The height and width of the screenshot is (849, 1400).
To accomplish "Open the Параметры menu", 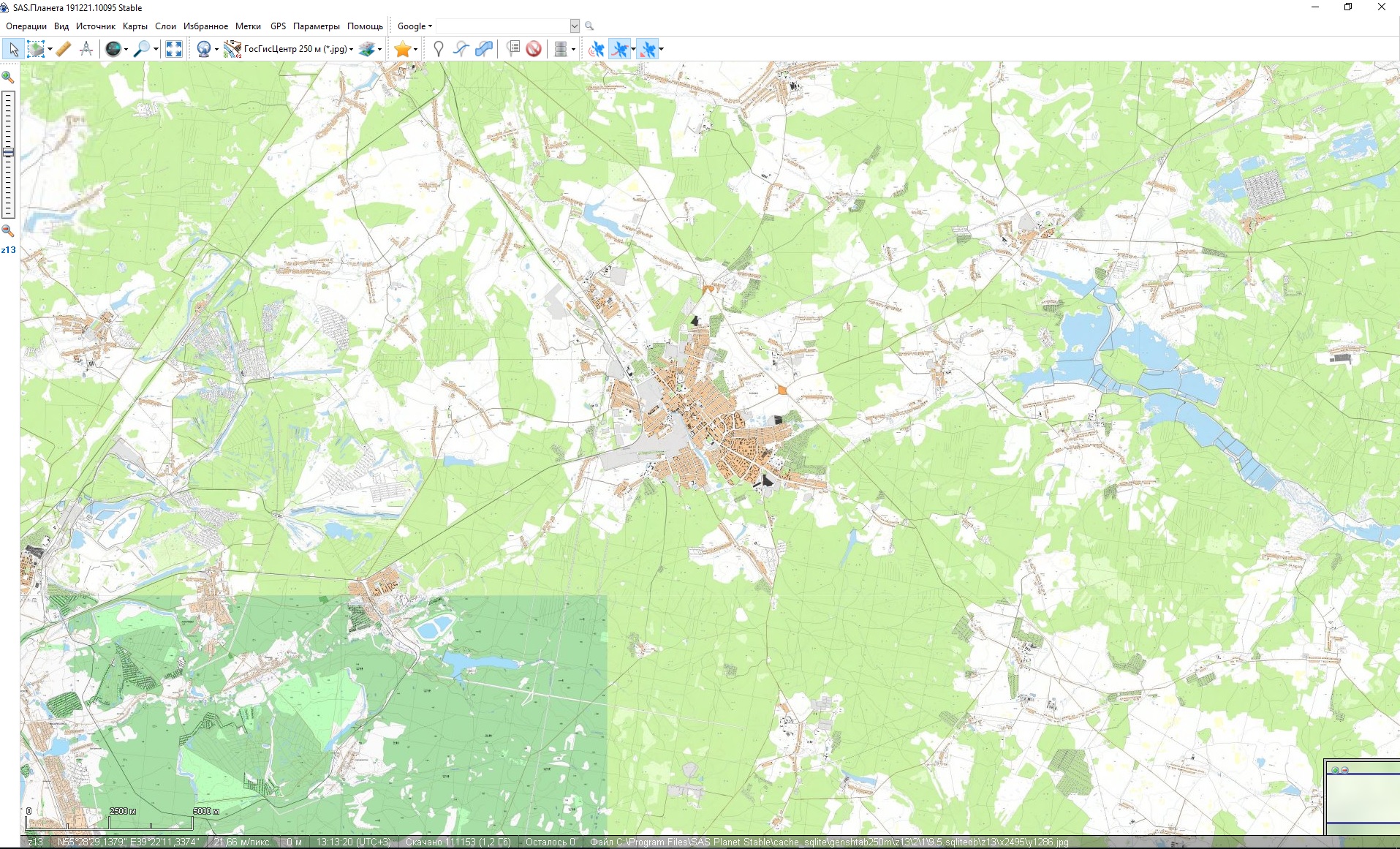I will (x=316, y=26).
